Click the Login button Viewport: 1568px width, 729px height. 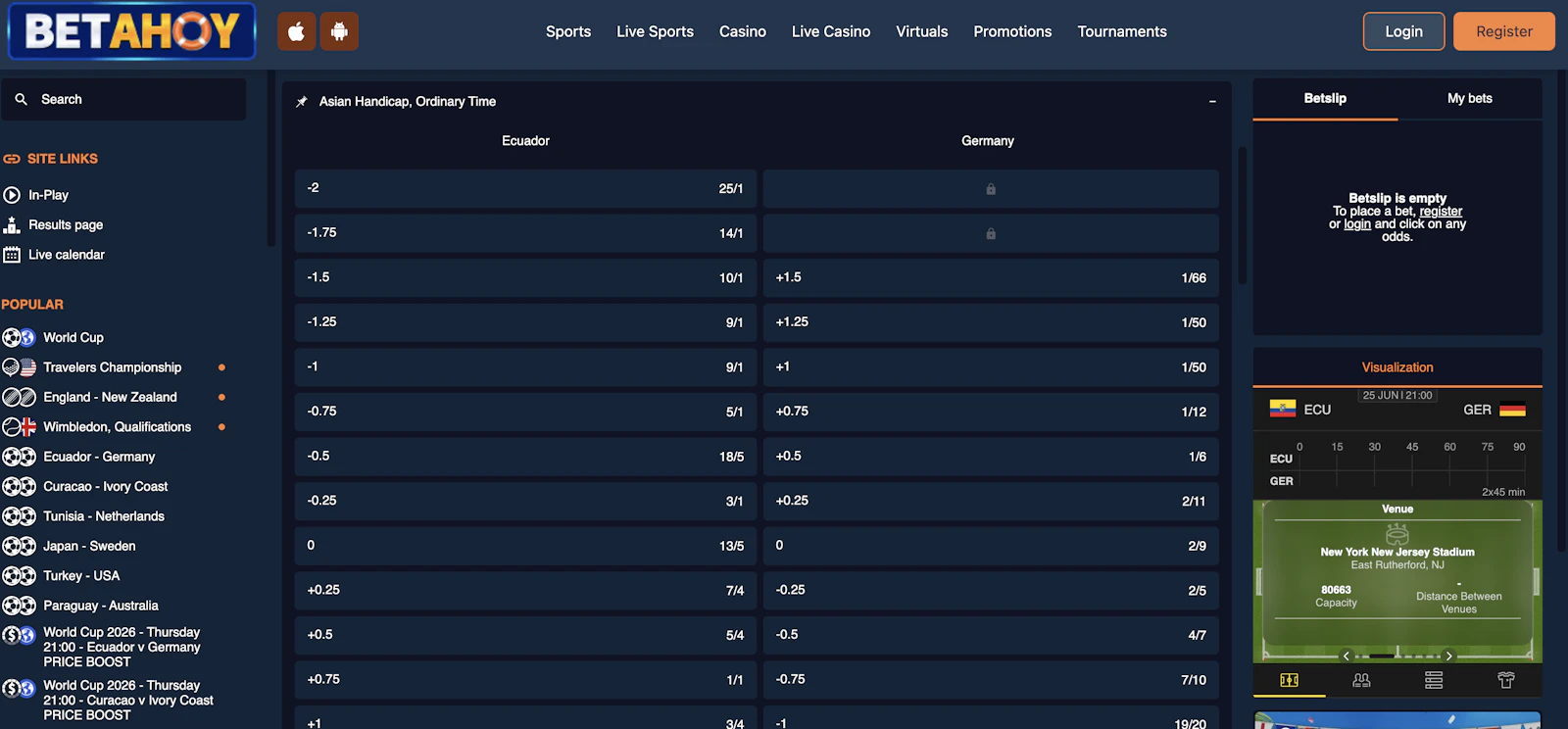pyautogui.click(x=1403, y=31)
